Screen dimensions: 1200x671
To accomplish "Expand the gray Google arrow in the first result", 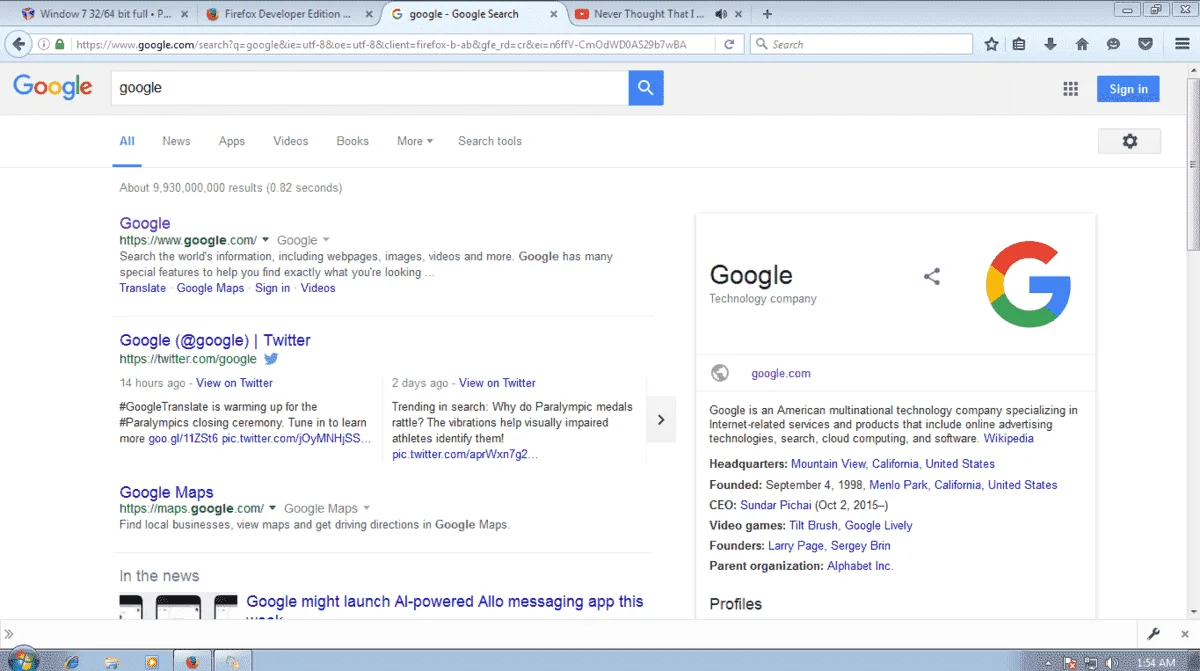I will [x=326, y=240].
